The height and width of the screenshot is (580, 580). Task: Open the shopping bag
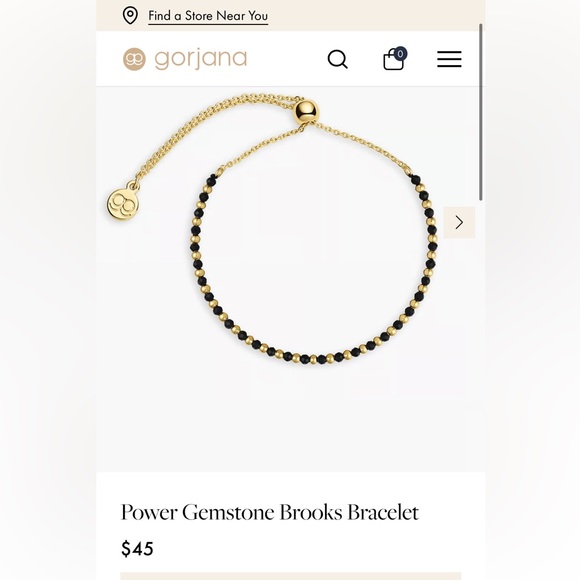(x=393, y=60)
